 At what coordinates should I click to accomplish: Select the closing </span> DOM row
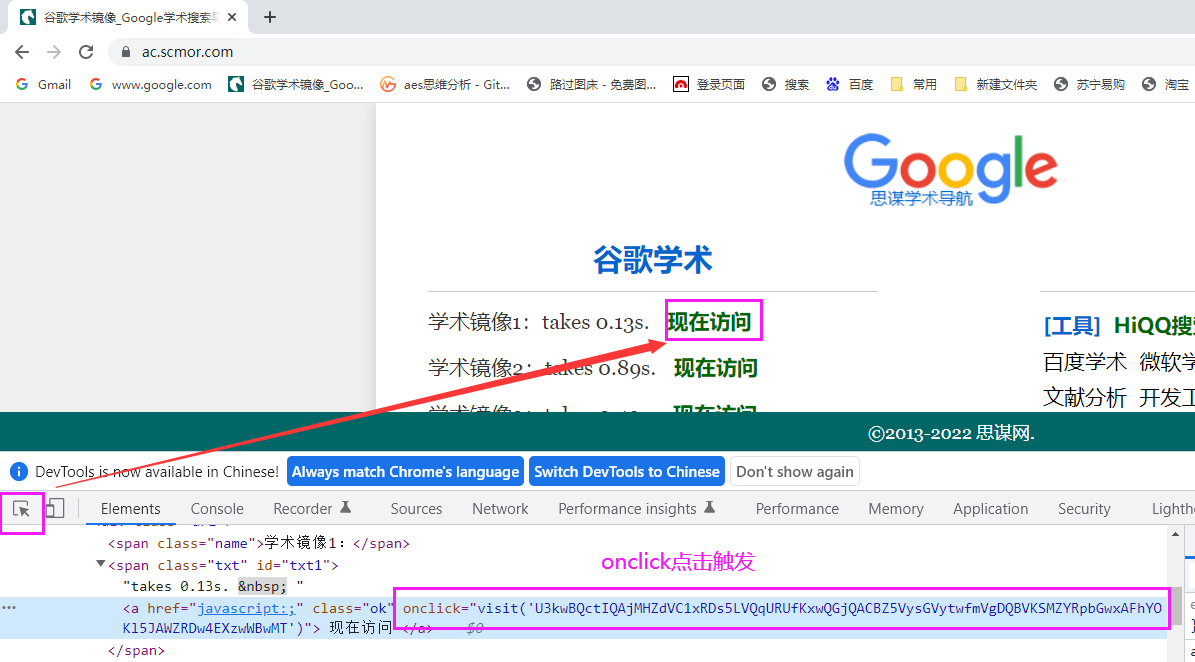pos(136,651)
